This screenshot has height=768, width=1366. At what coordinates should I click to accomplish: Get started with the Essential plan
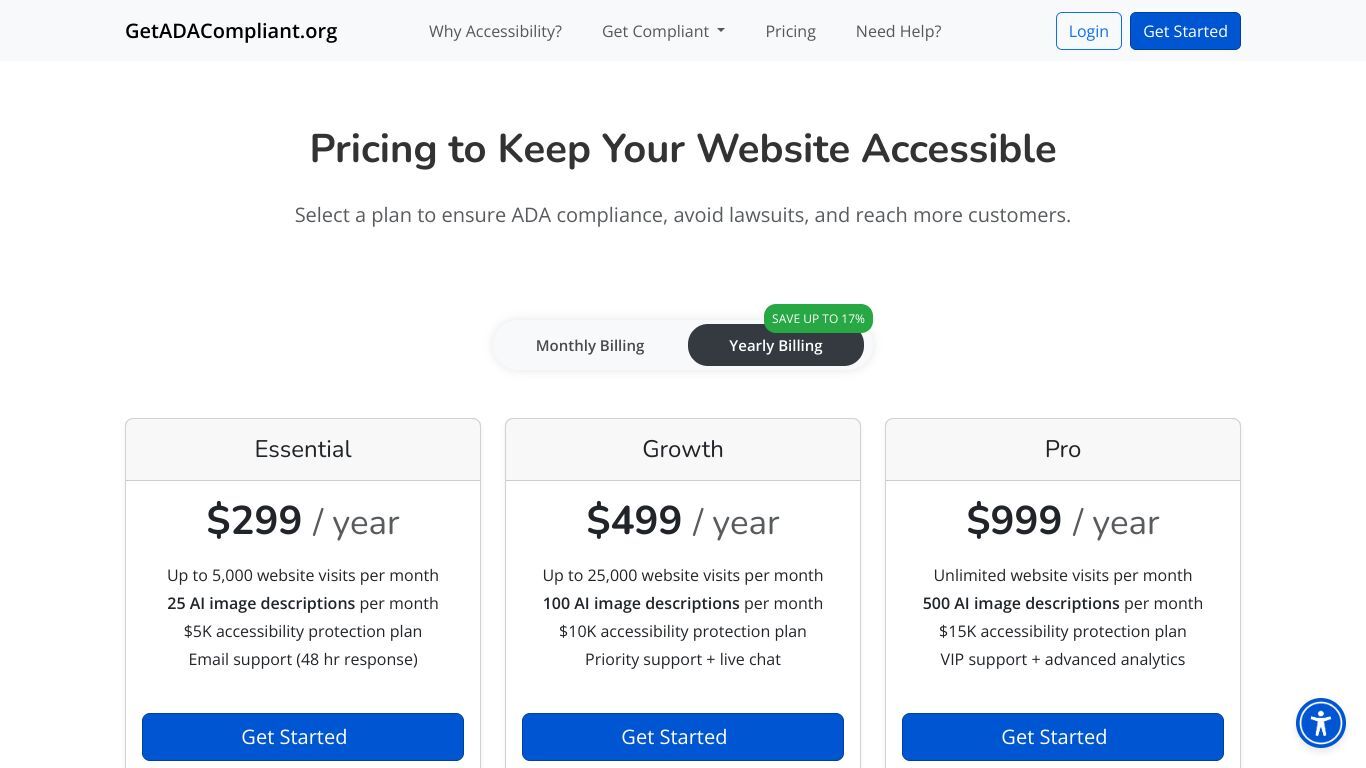coord(303,737)
